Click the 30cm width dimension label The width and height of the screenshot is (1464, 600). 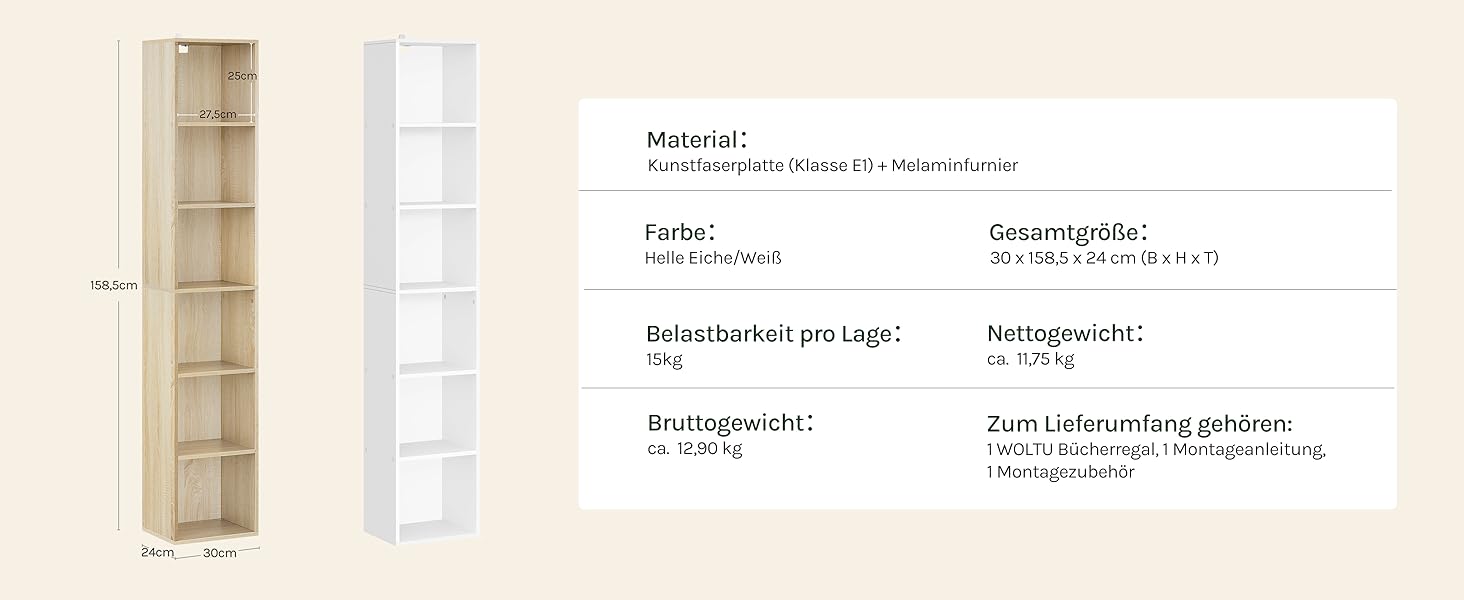(x=220, y=553)
